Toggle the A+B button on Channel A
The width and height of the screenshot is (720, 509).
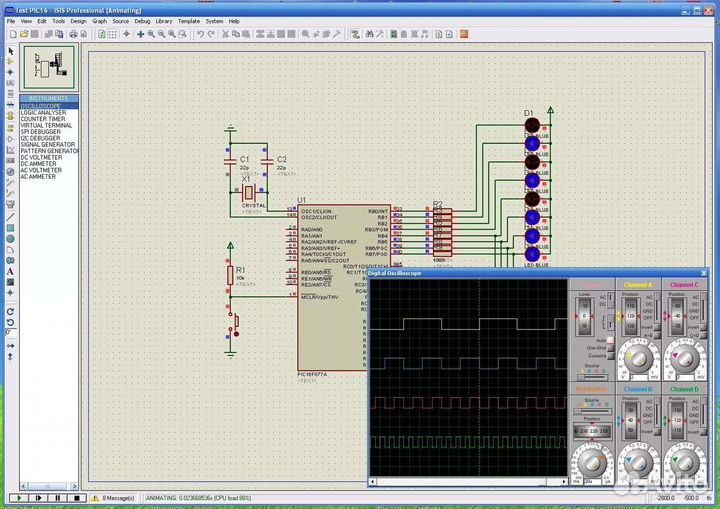657,336
